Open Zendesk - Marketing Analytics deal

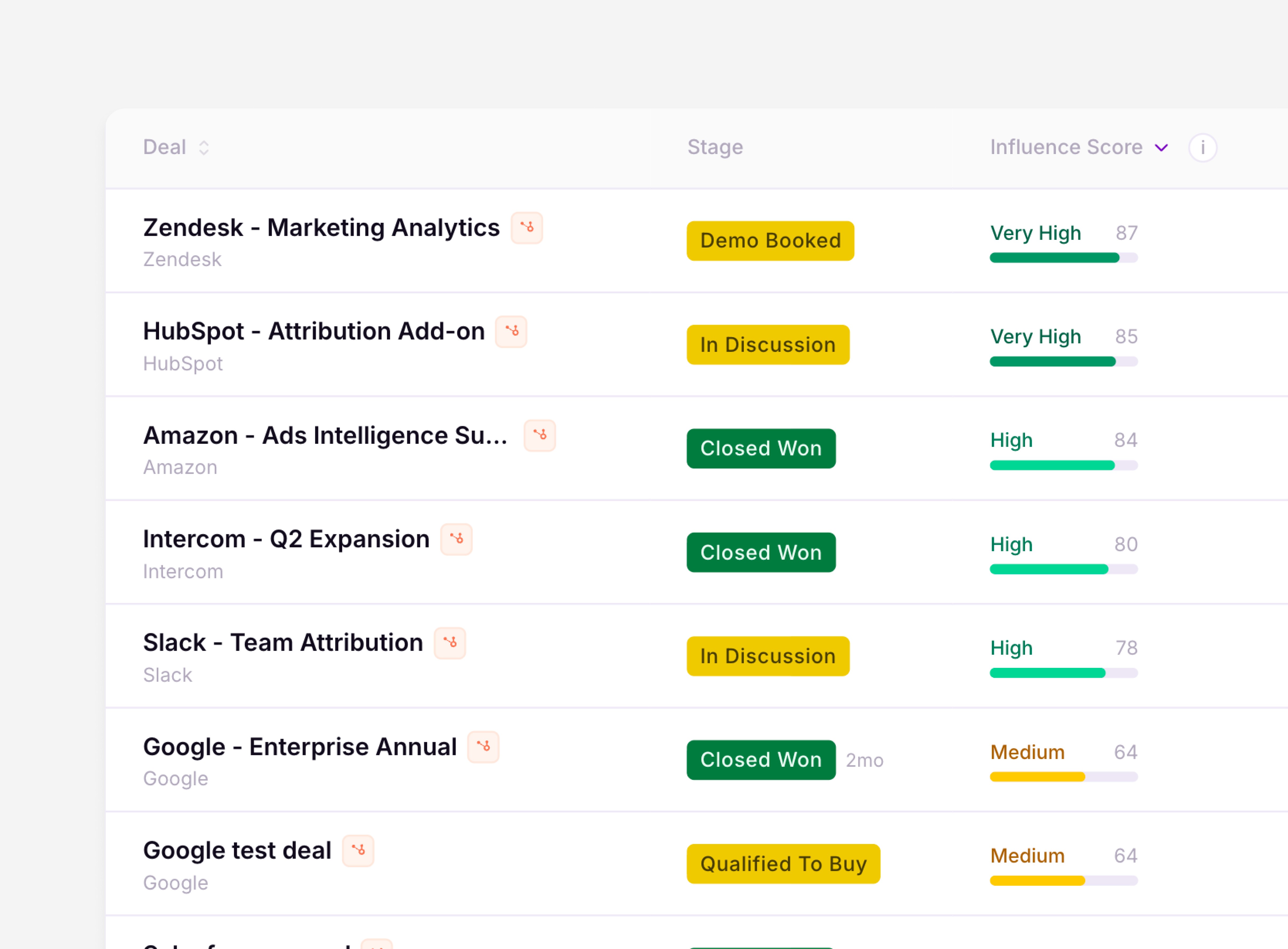(x=321, y=228)
